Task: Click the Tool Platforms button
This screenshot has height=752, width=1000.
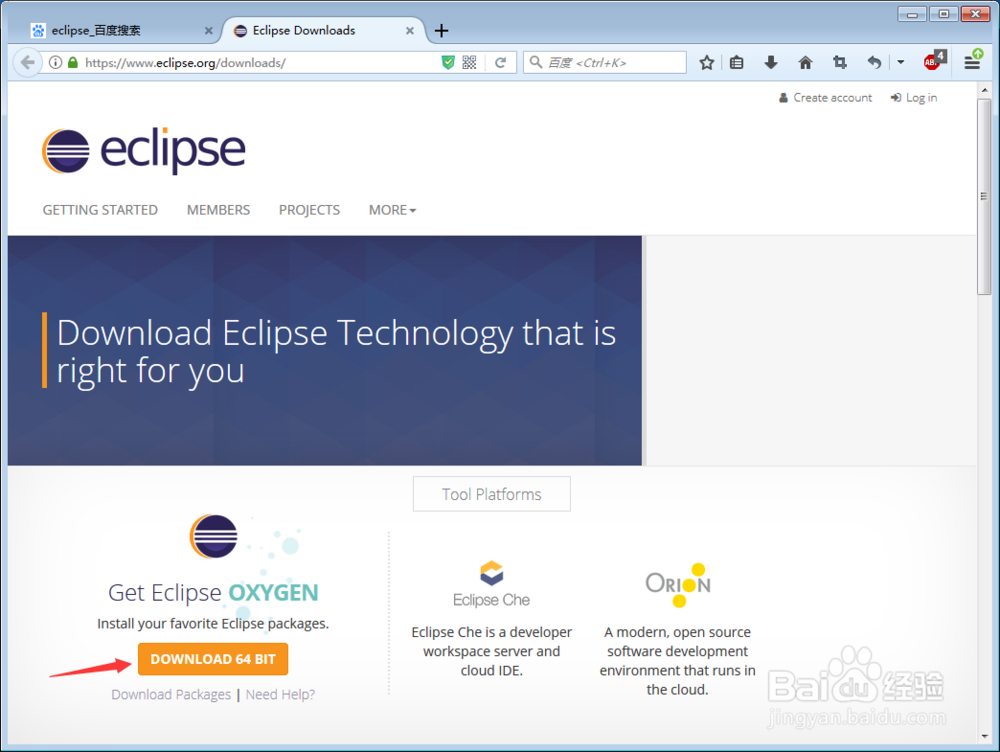Action: (492, 494)
